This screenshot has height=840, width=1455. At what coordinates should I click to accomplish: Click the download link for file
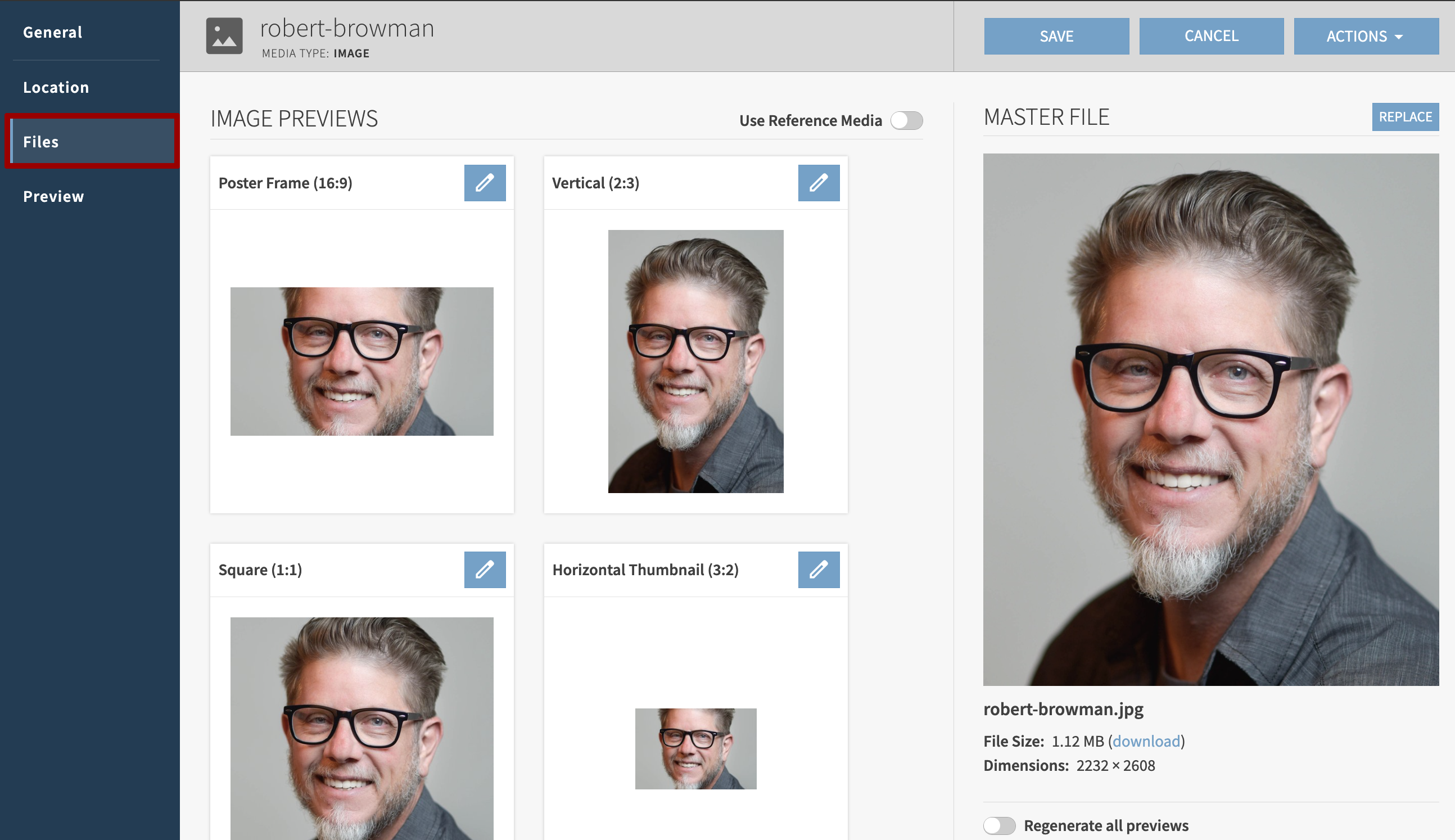click(x=1146, y=741)
